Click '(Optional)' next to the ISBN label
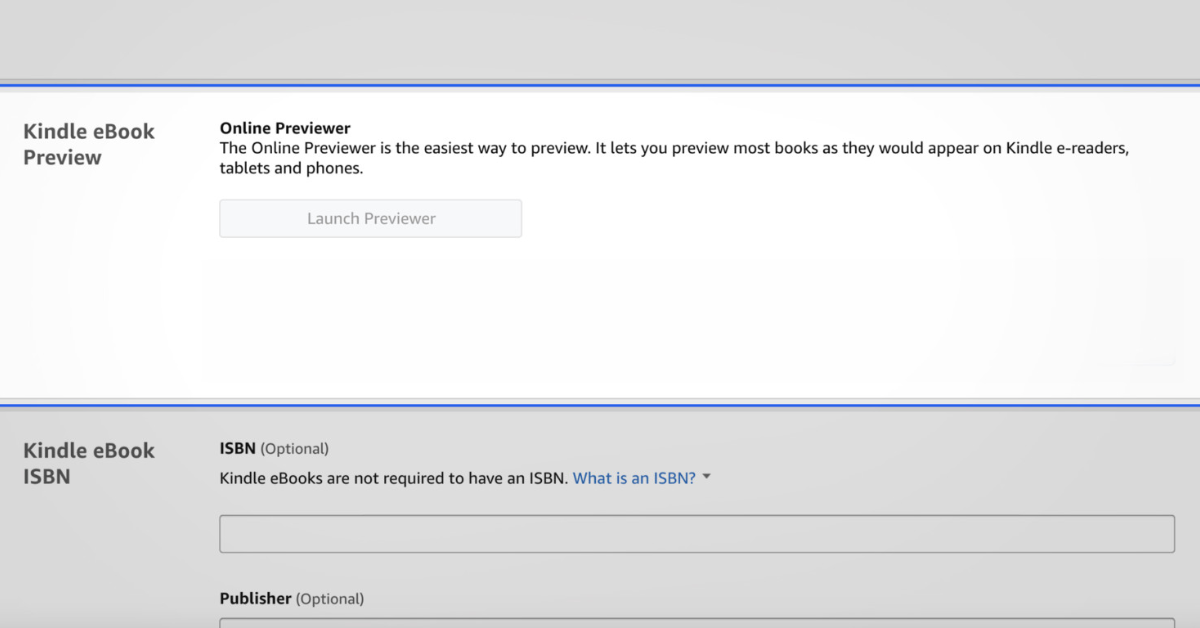1200x628 pixels. [x=295, y=449]
